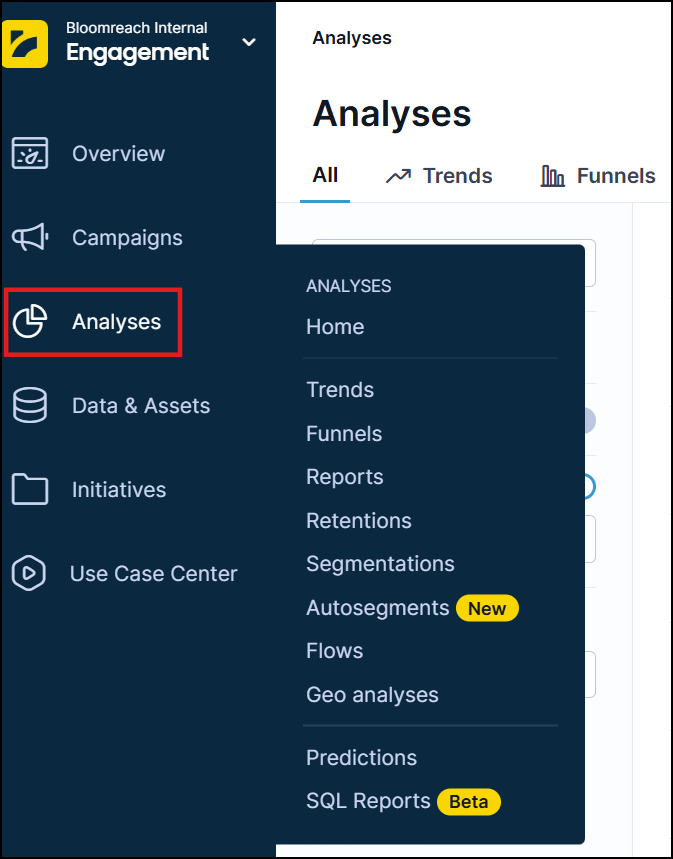Click the Bloomreach yellow logo icon
This screenshot has height=859, width=673.
point(25,44)
